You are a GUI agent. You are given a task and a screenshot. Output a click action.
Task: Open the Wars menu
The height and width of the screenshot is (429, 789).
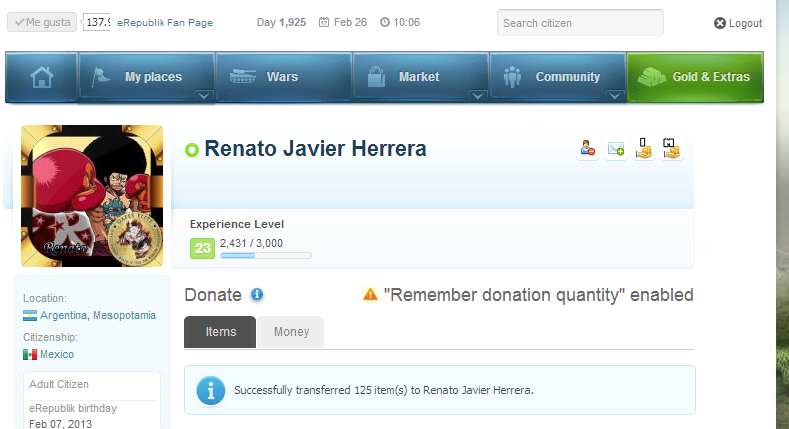tap(283, 77)
